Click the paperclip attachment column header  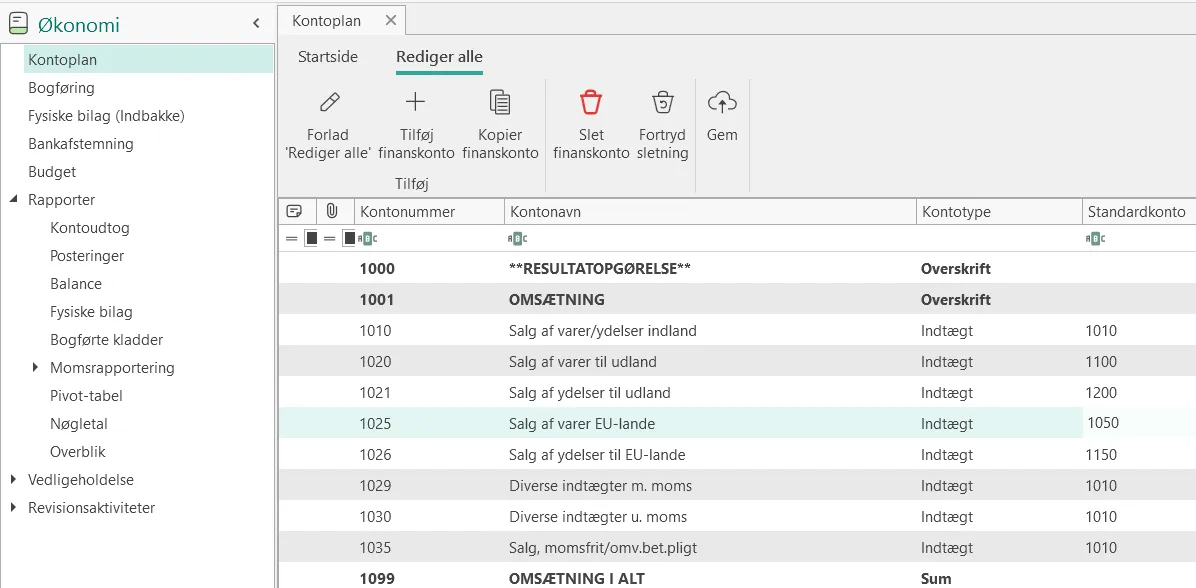332,211
